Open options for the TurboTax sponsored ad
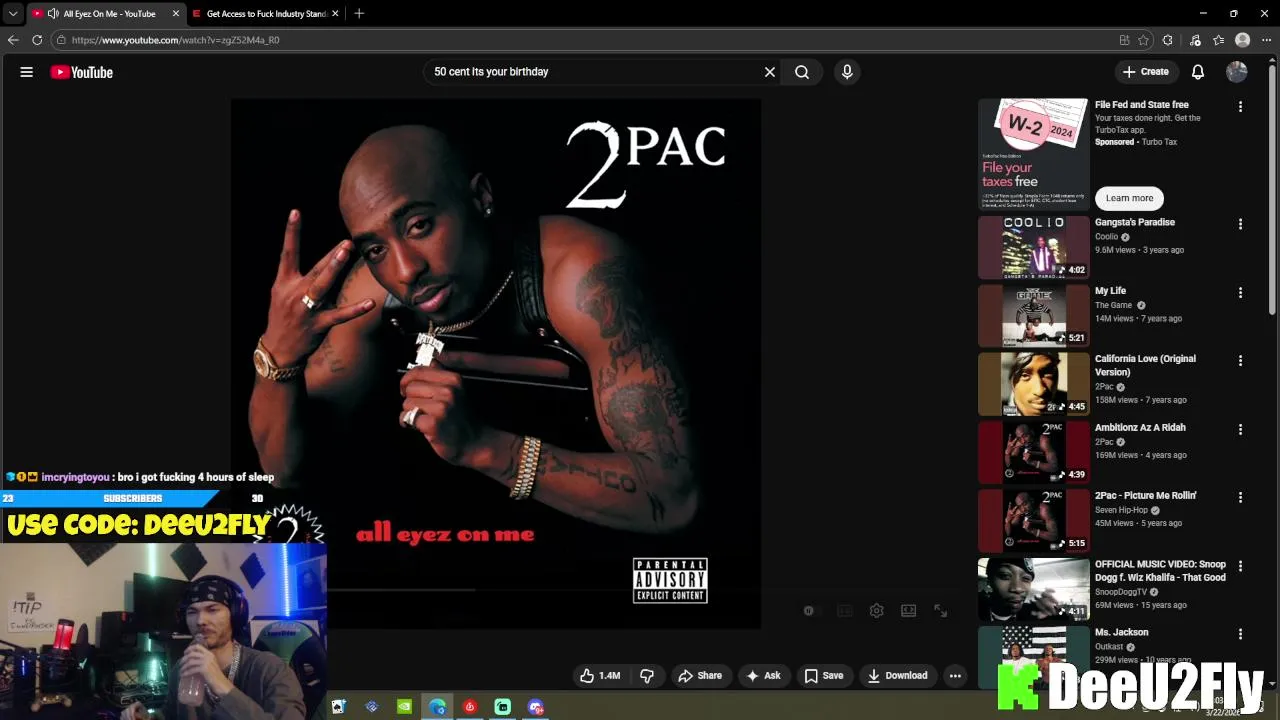Viewport: 1280px width, 720px height. pyautogui.click(x=1240, y=106)
